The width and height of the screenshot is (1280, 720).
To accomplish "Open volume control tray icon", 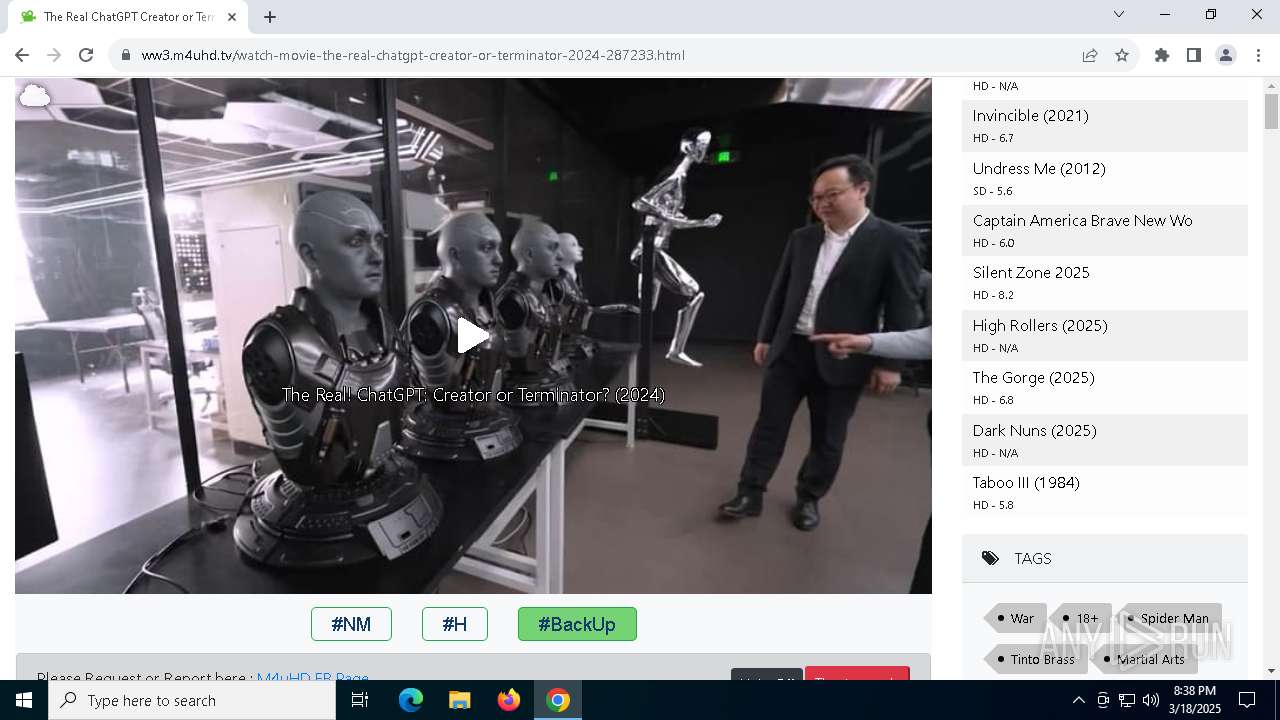I will pyautogui.click(x=1151, y=700).
